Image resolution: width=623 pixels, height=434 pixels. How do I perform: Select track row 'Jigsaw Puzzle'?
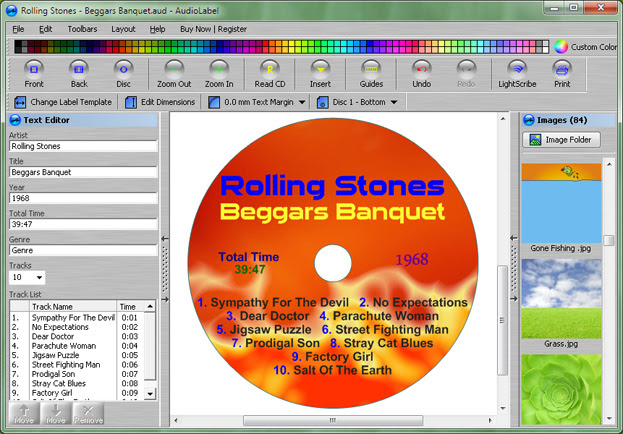[77, 355]
